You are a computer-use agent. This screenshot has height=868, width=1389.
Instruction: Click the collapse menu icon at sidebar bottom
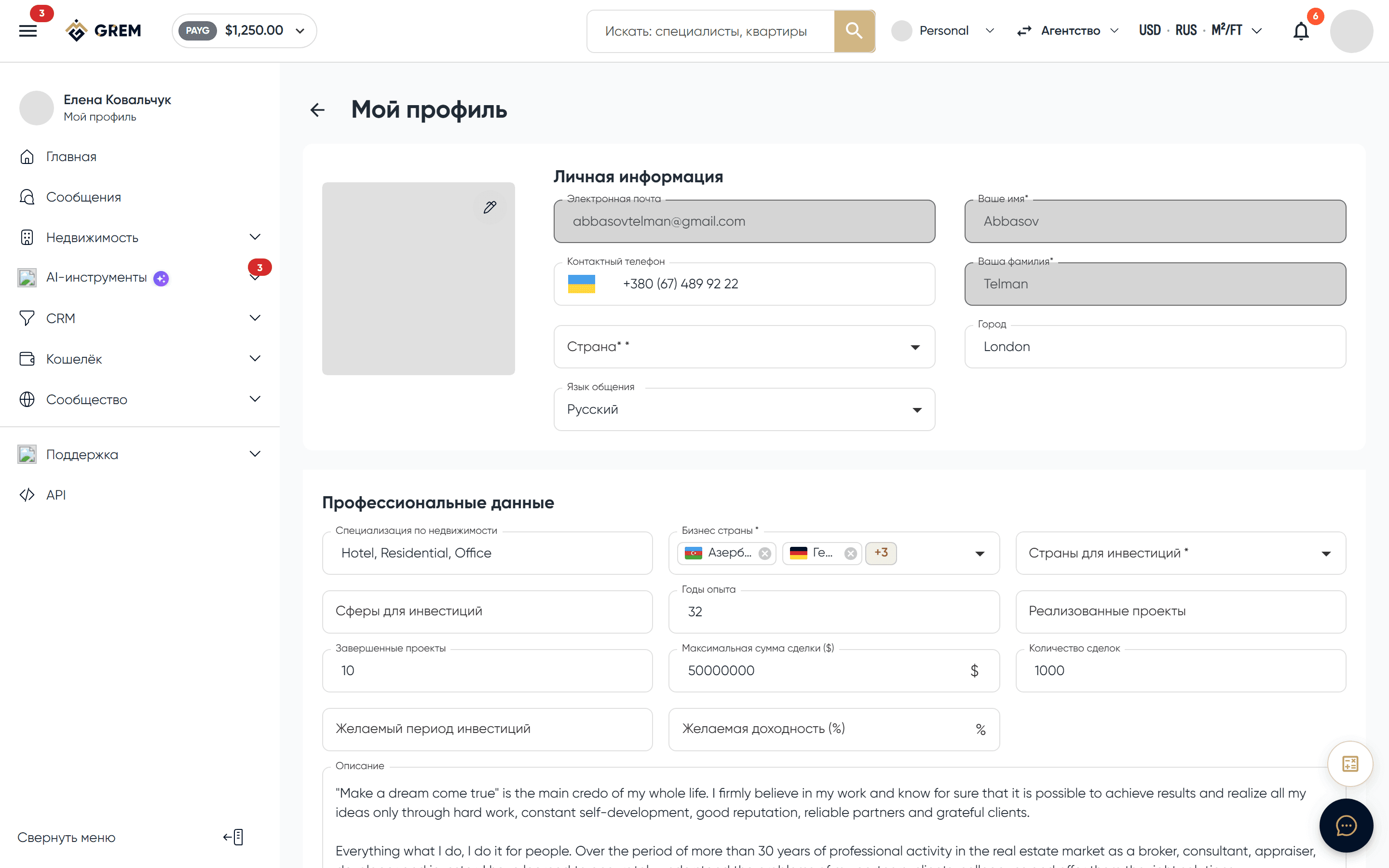pos(233,837)
